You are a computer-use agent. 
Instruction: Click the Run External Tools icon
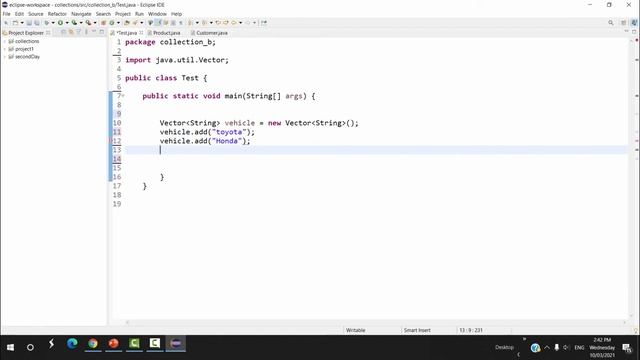(88, 23)
